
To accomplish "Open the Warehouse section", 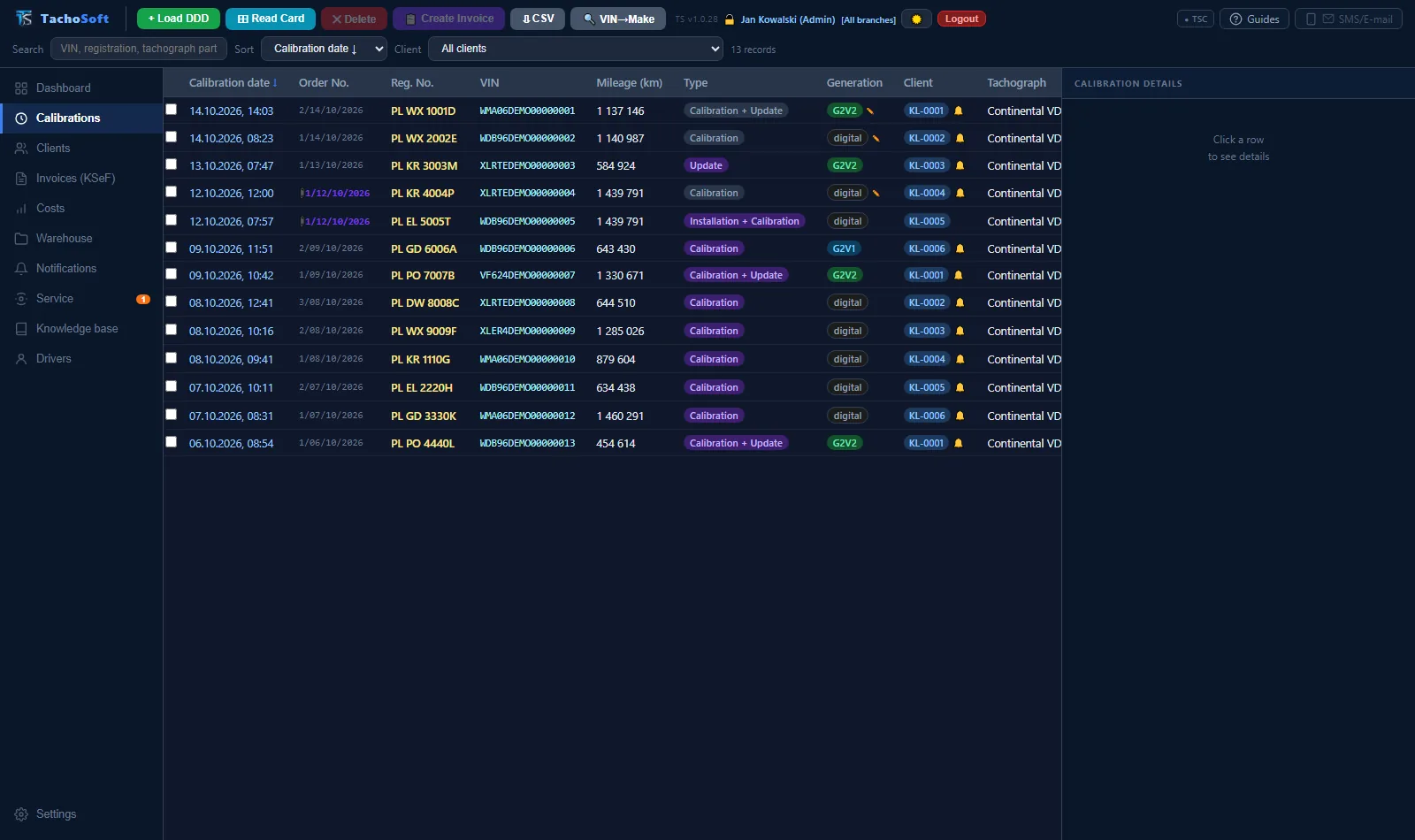I will tap(81, 239).
